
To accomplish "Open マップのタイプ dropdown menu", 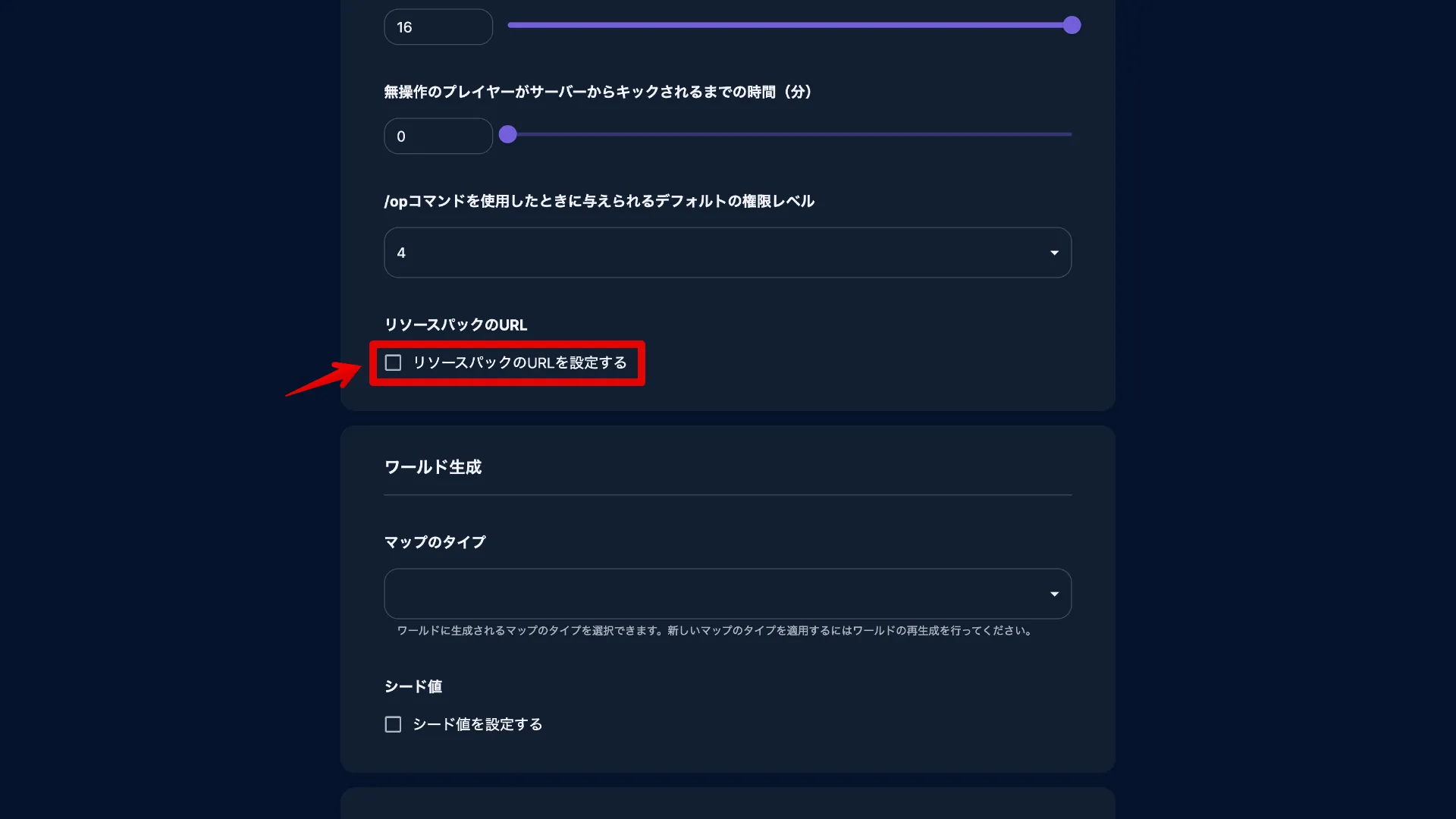I will pos(727,593).
